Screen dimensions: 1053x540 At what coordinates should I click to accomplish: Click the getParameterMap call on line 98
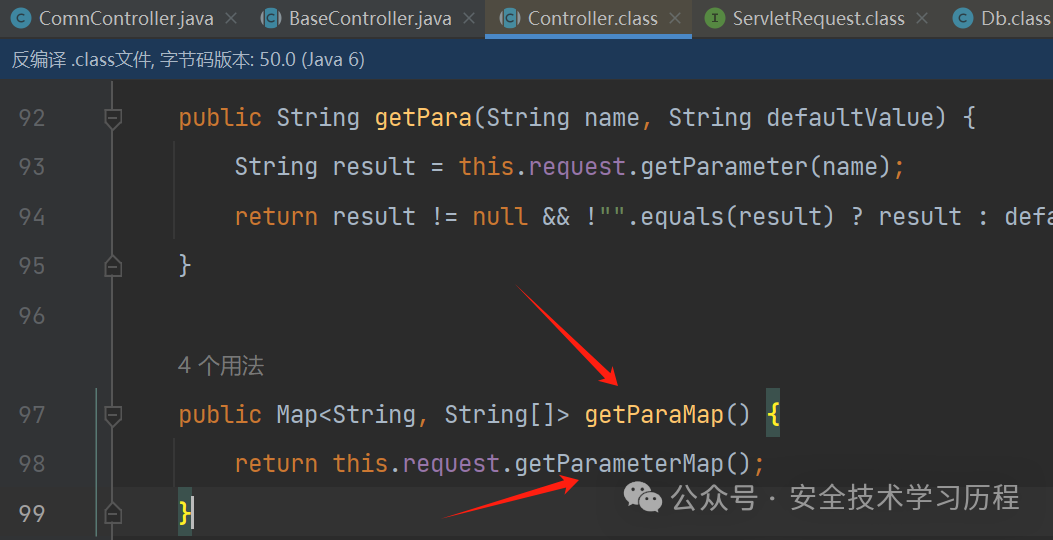(x=619, y=463)
